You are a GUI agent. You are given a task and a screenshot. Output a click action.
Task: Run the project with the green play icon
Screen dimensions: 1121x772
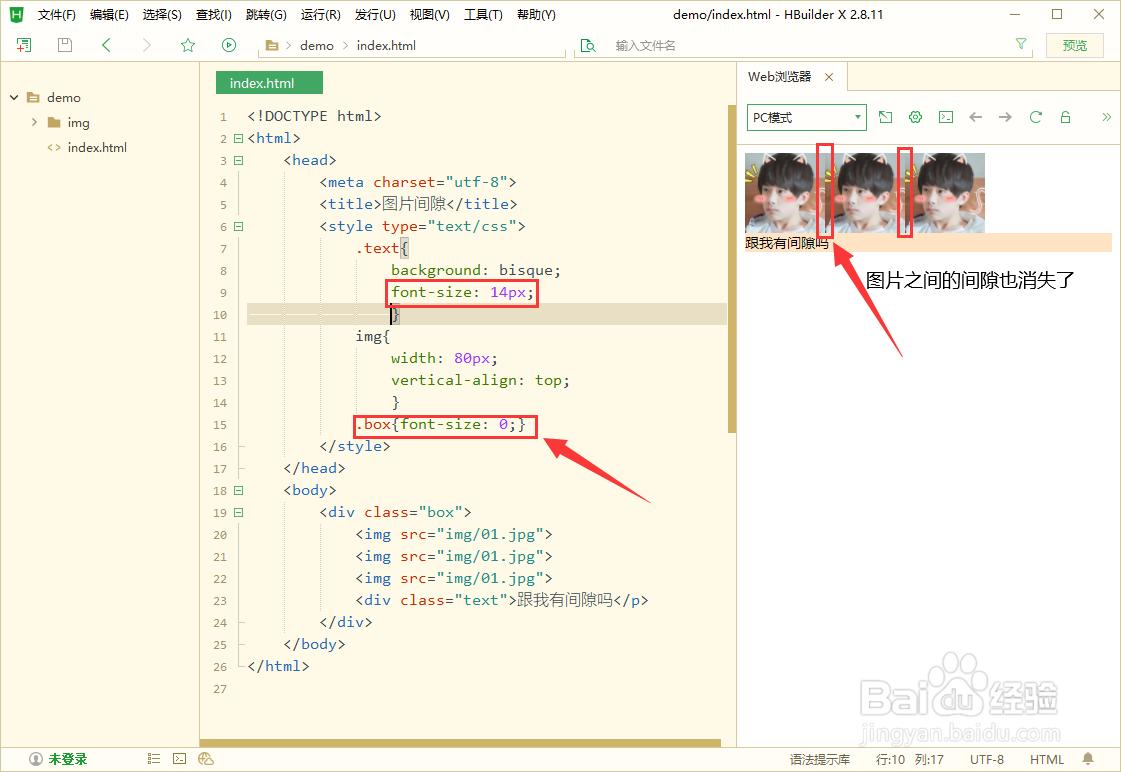(x=228, y=45)
